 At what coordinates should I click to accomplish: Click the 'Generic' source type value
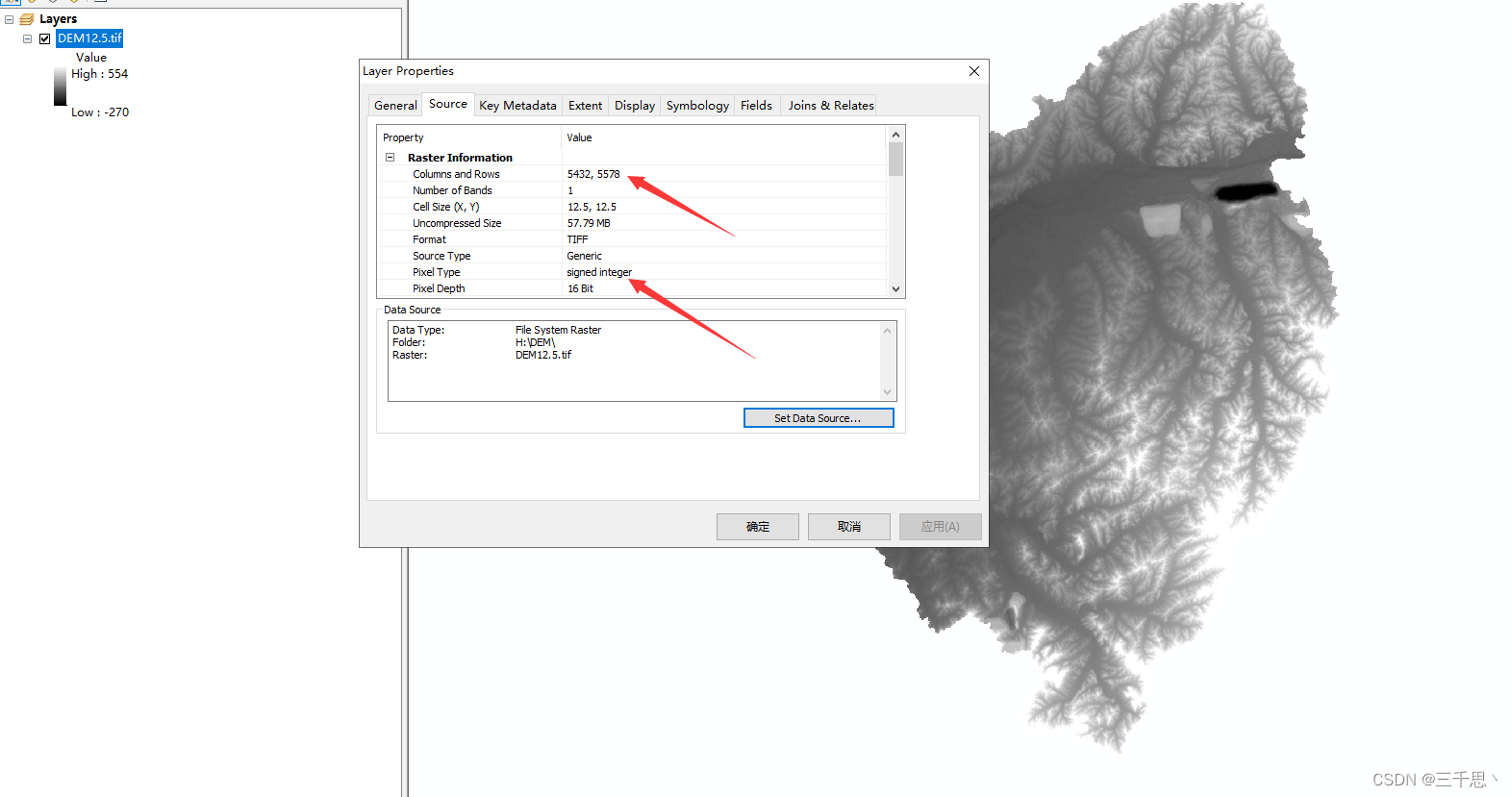point(584,256)
